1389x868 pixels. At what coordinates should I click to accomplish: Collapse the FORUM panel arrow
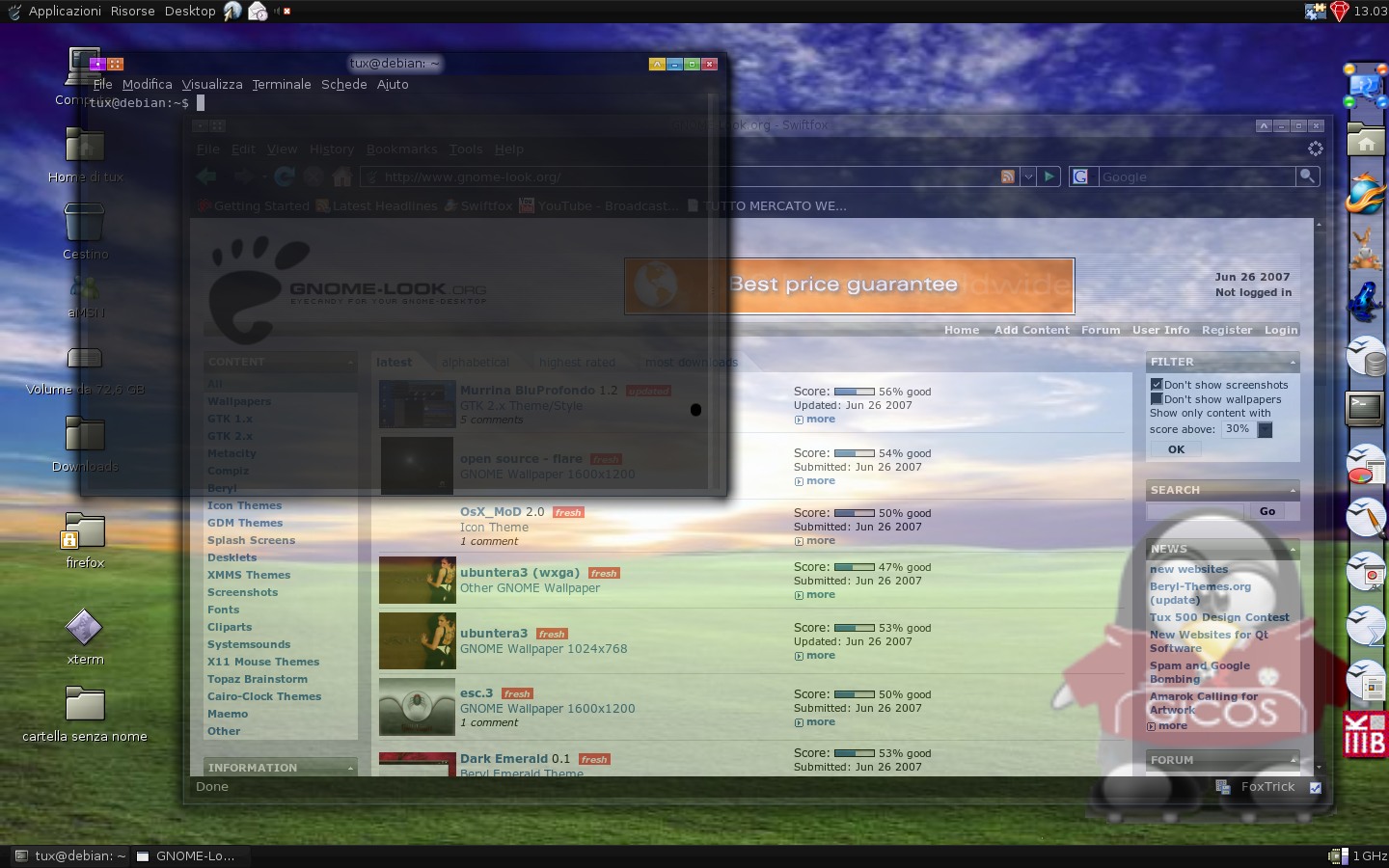1293,760
